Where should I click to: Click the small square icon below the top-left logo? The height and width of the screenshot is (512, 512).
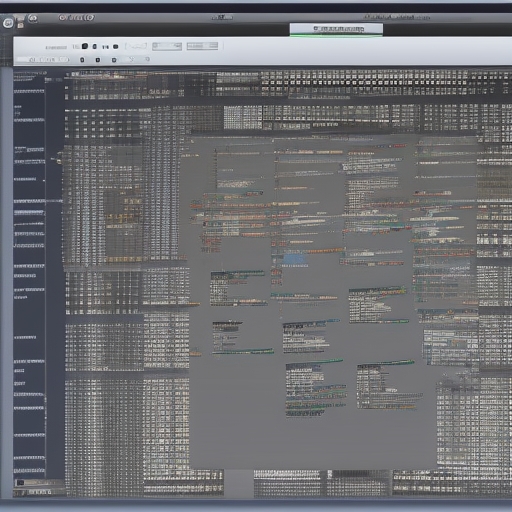[20, 25]
